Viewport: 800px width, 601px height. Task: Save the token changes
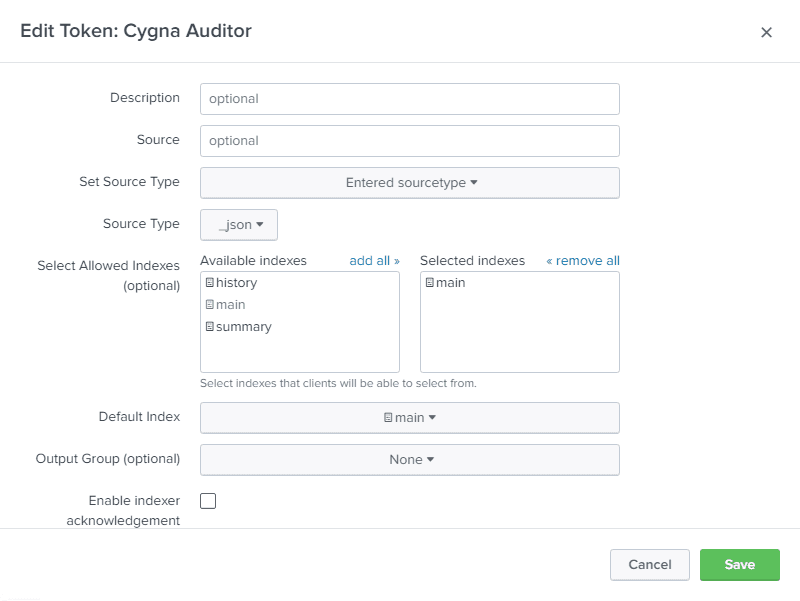coord(739,564)
